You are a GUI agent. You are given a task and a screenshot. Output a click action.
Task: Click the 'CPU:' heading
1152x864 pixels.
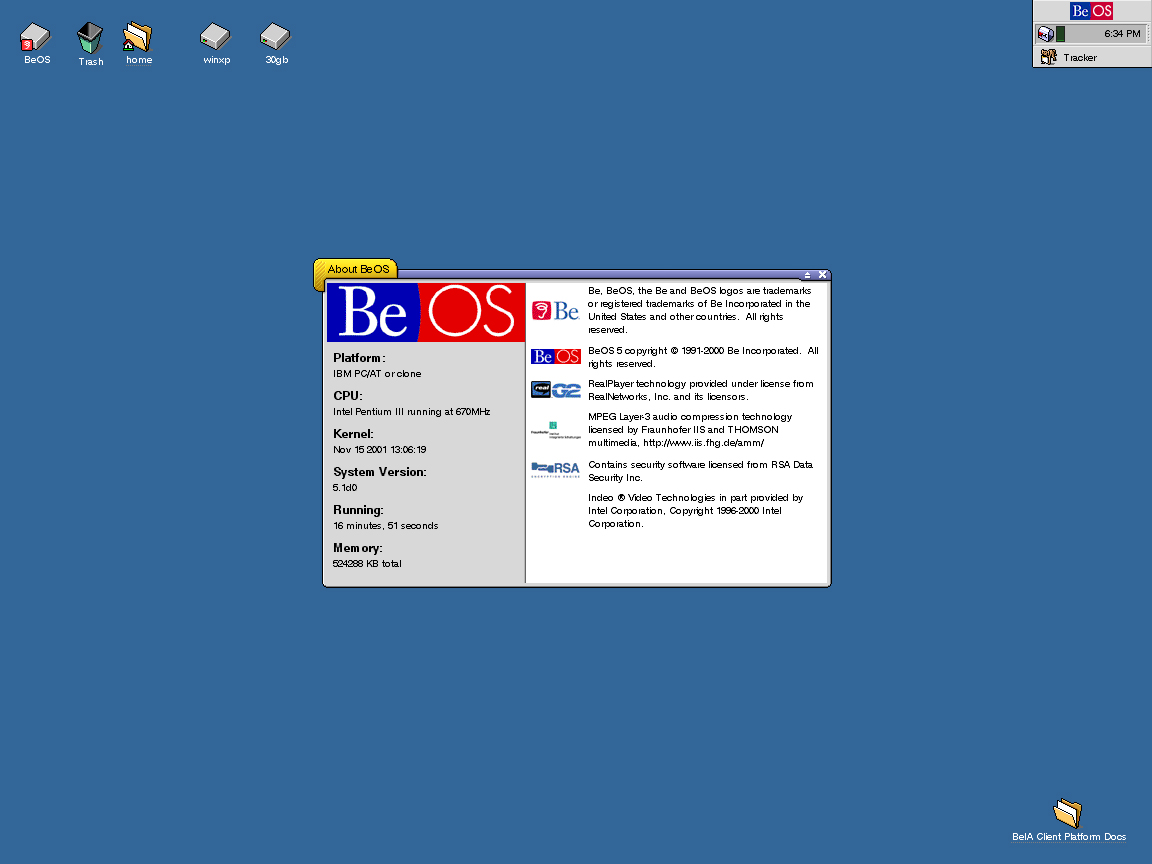[x=348, y=396]
